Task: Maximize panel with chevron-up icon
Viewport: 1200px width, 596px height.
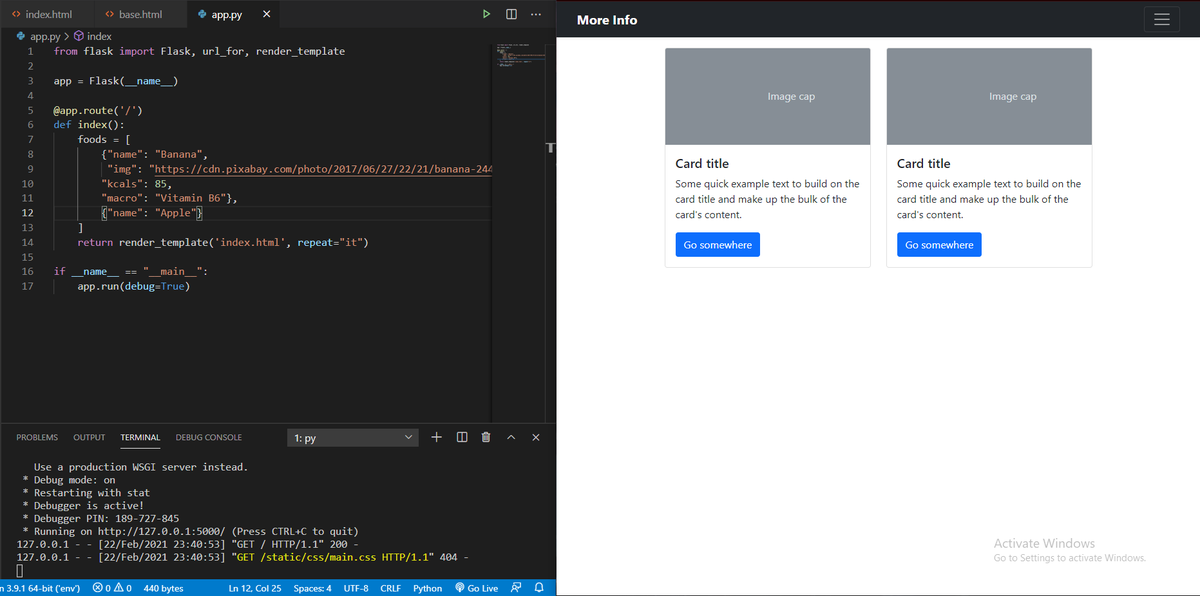Action: pos(511,437)
